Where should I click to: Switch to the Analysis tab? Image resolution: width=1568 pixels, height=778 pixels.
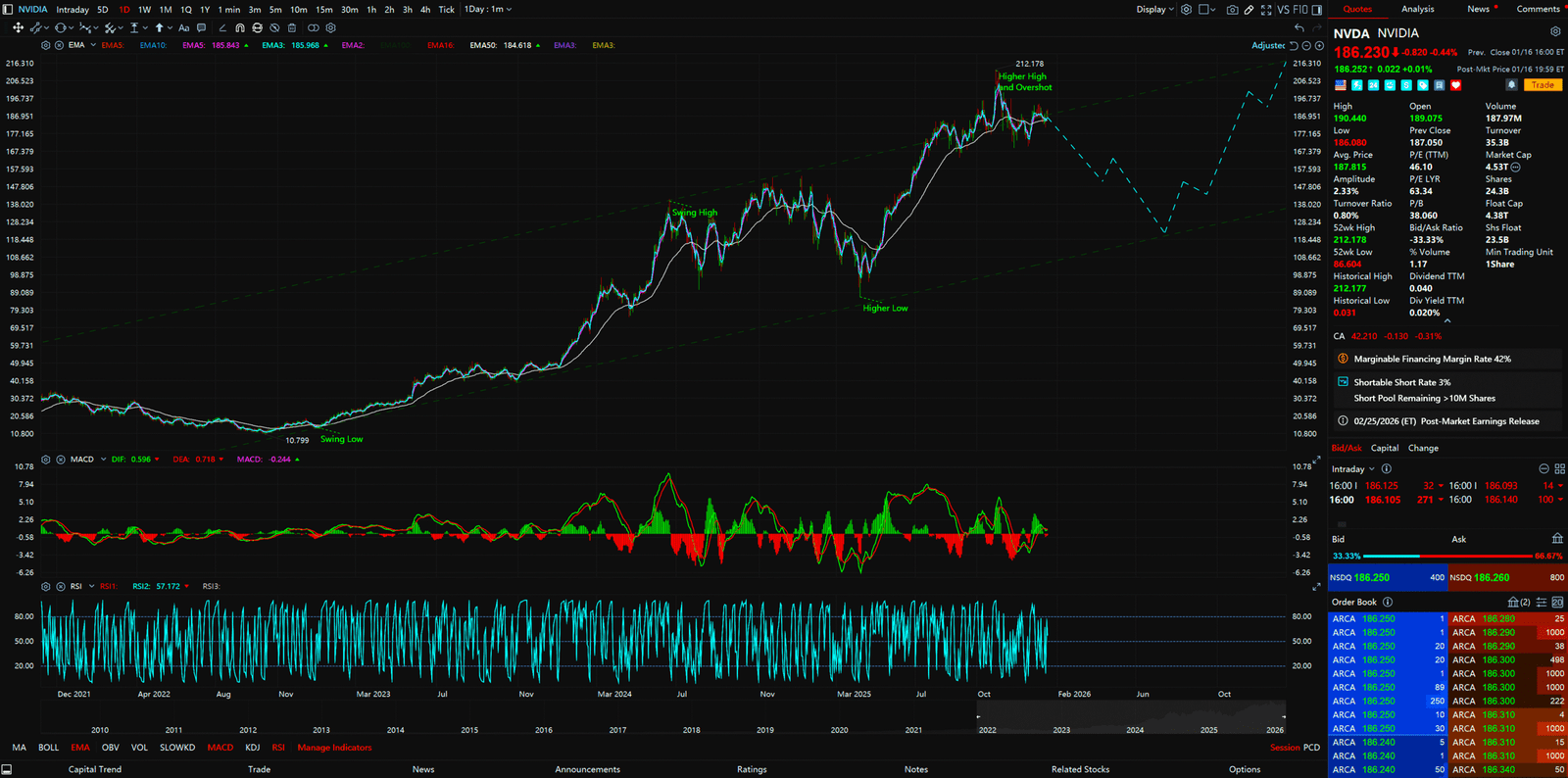(x=1417, y=10)
